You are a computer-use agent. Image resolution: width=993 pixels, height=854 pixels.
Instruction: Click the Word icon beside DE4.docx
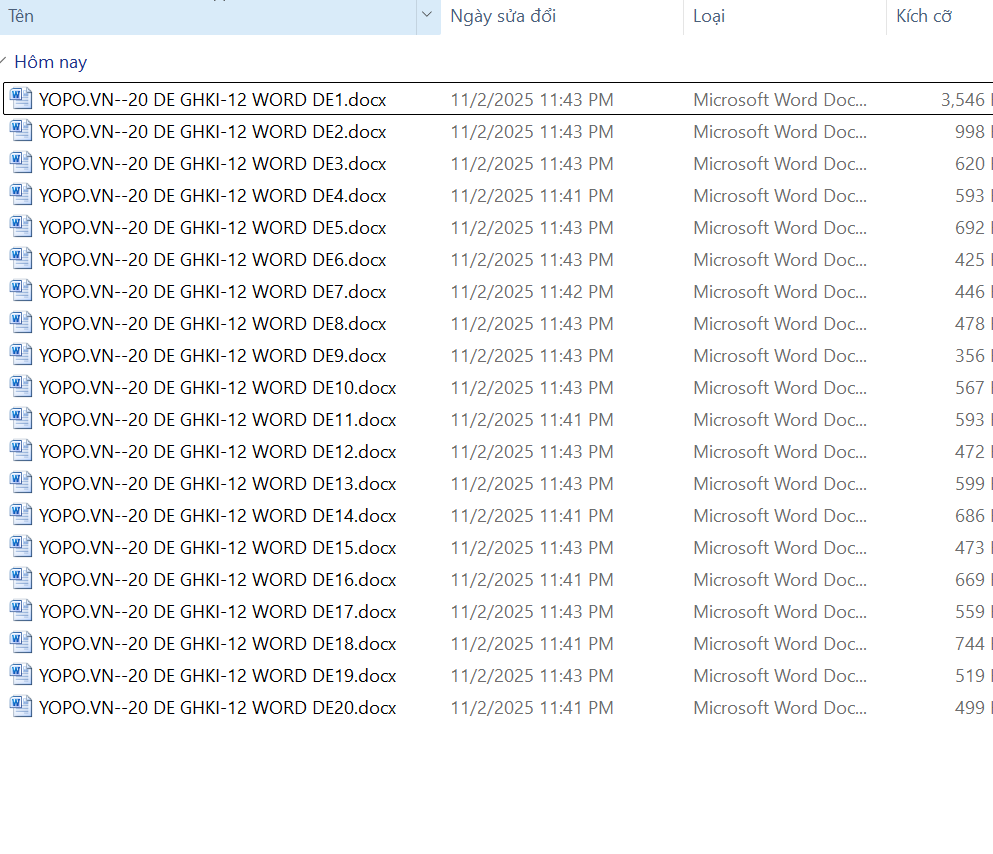(21, 195)
